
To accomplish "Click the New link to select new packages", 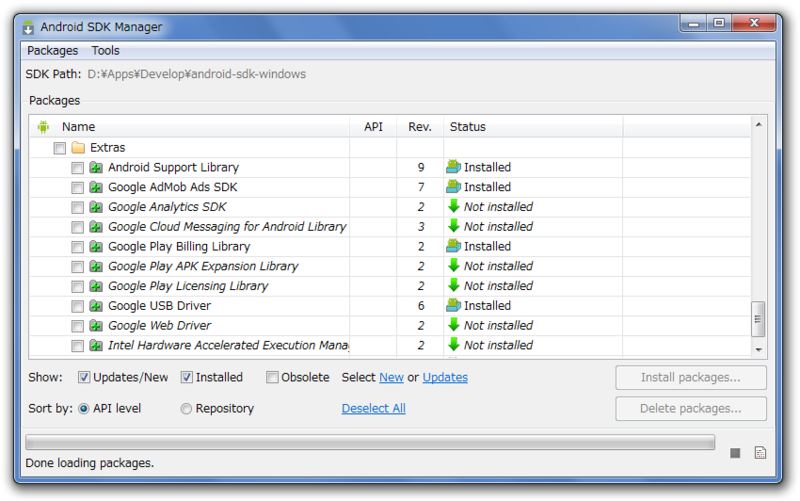I will click(391, 378).
